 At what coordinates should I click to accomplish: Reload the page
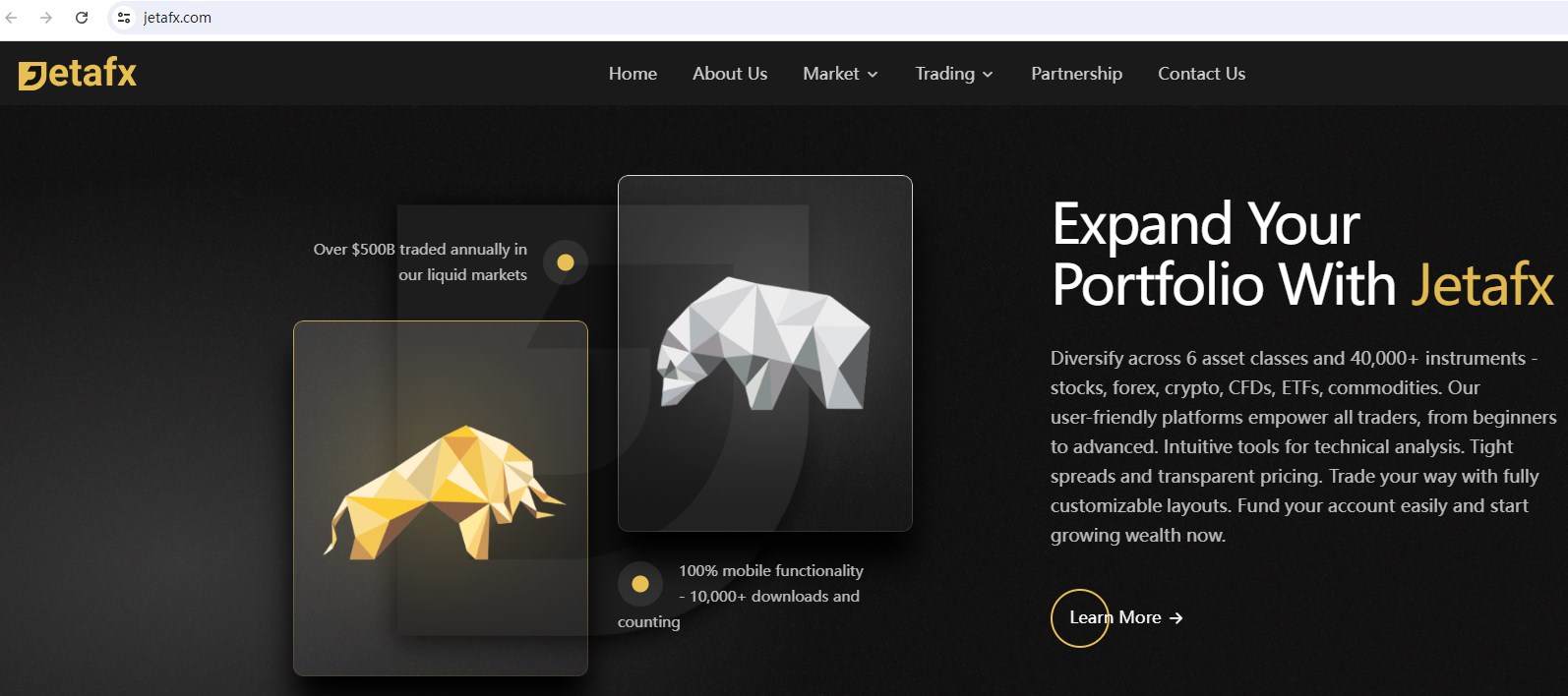[82, 18]
